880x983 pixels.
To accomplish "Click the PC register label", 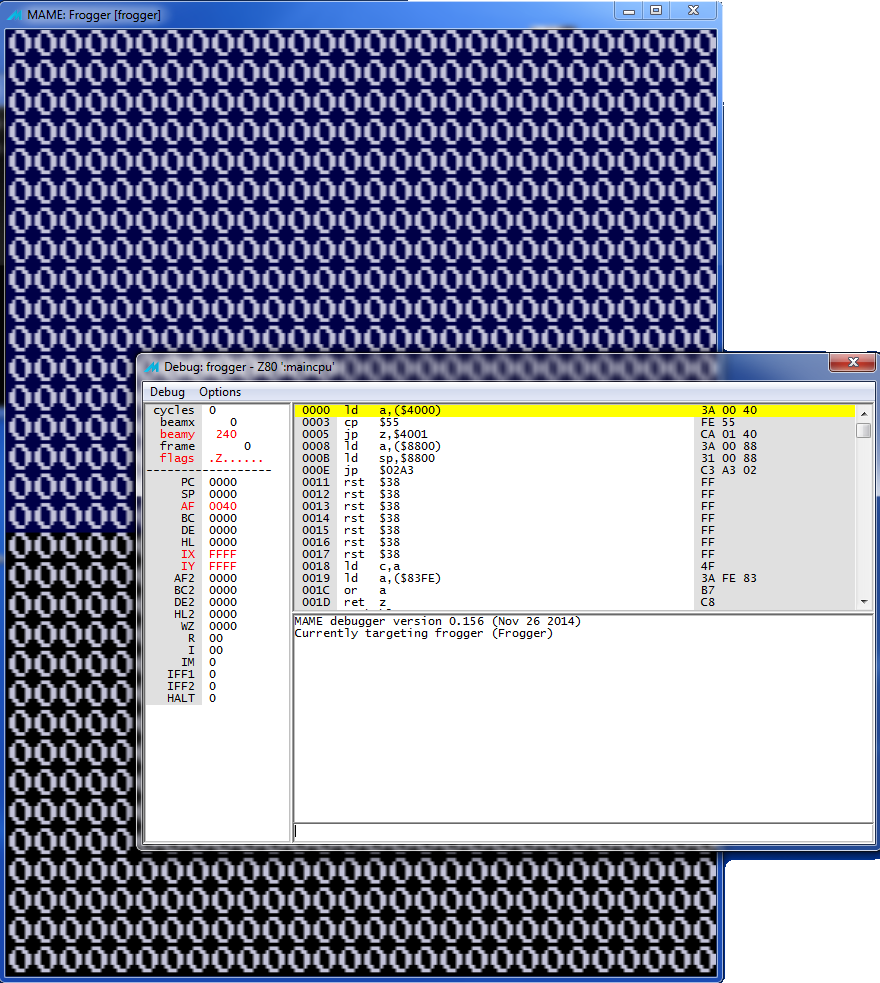I will point(188,482).
